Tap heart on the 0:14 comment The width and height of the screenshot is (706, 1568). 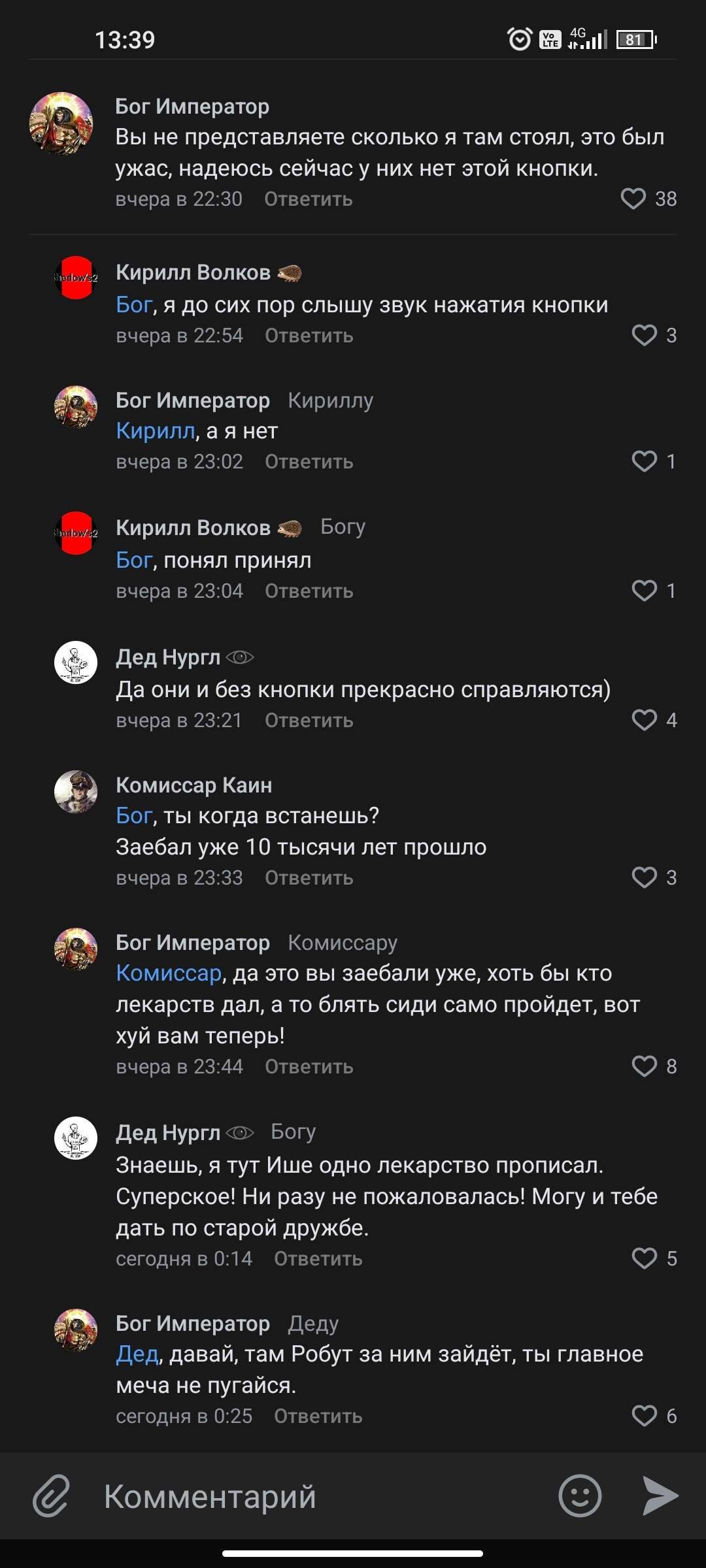(644, 1258)
